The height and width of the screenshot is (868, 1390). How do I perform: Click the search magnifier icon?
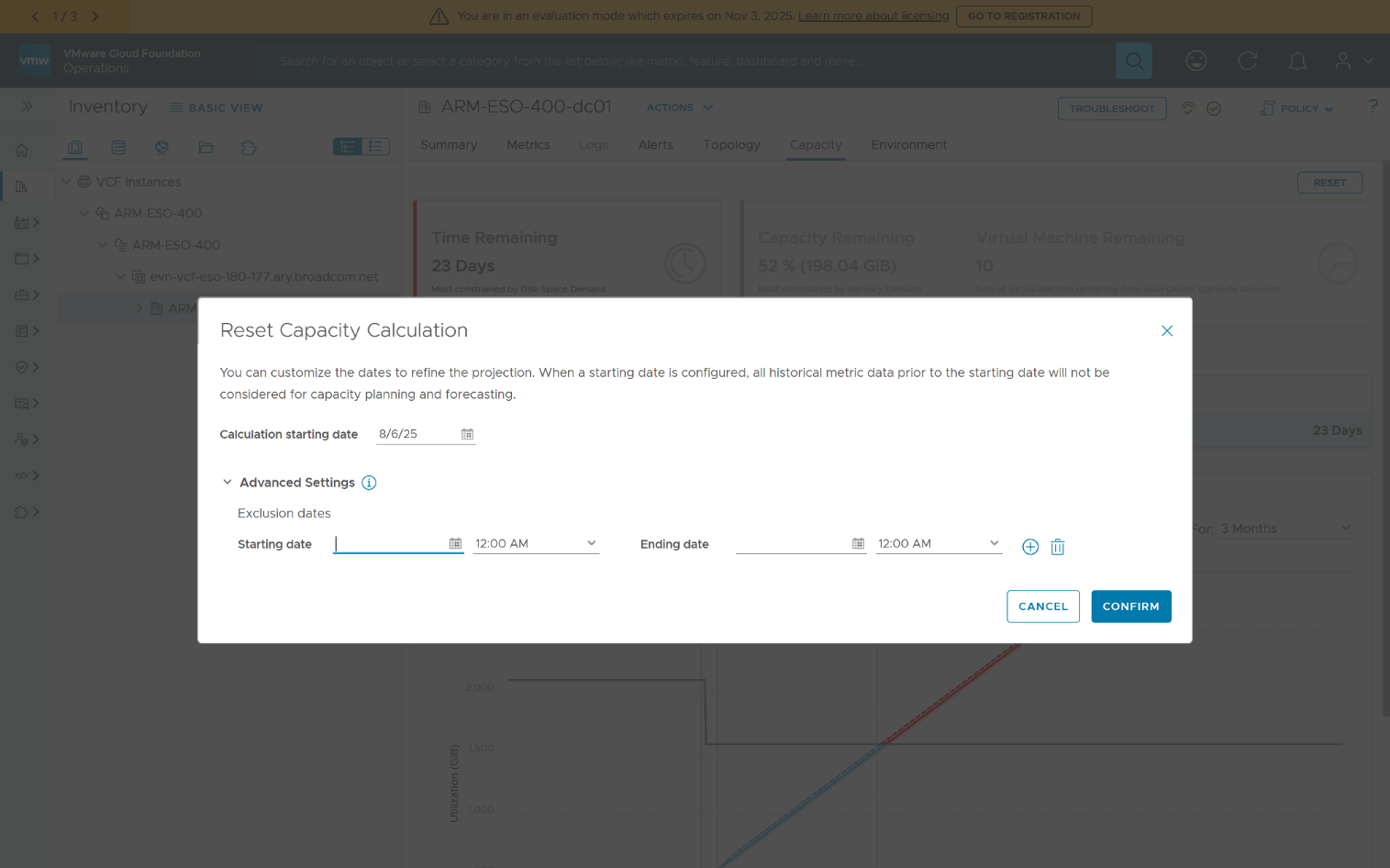coord(1133,61)
